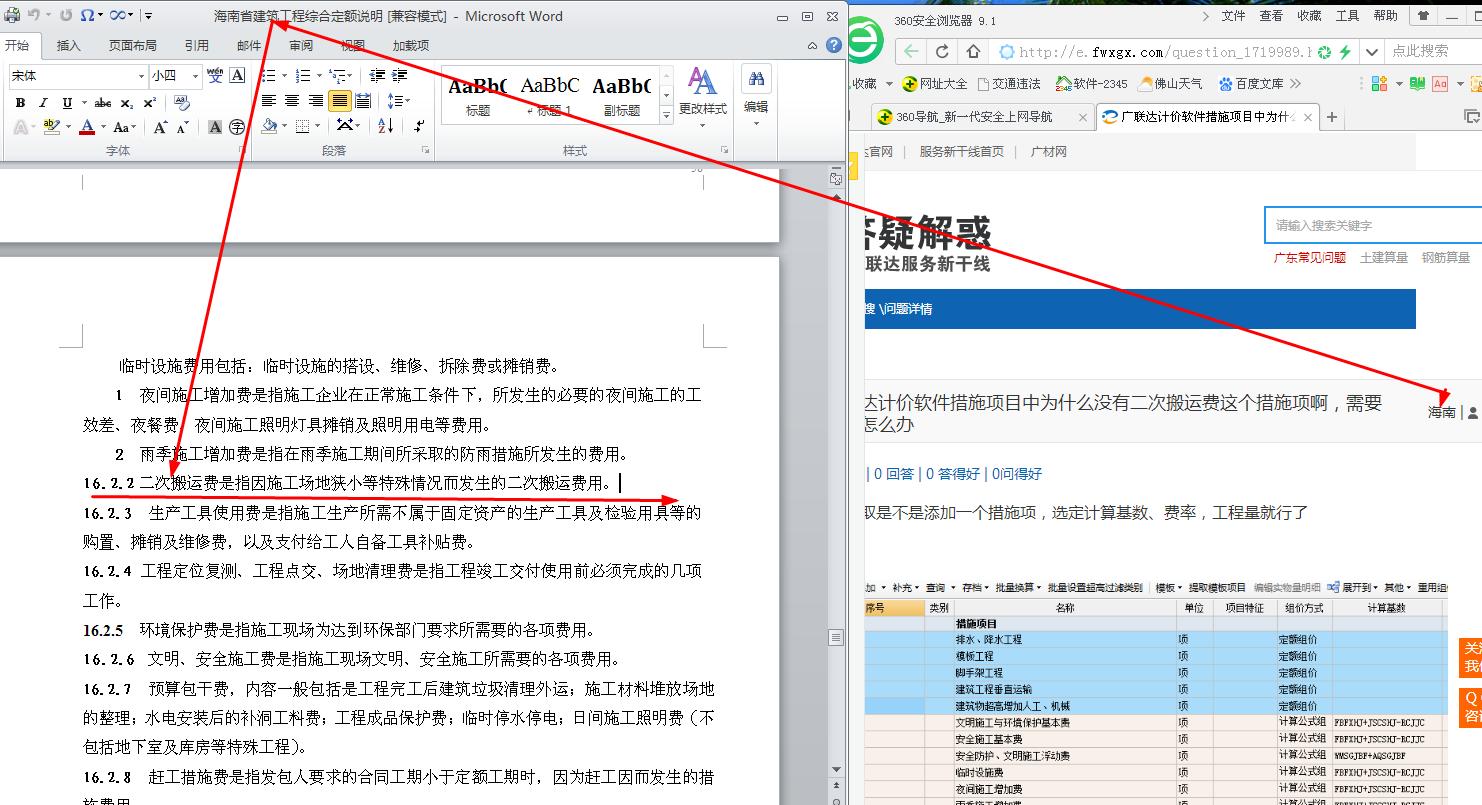This screenshot has height=805, width=1482.
Task: Open the 引用 ribbon tab
Action: tap(197, 45)
